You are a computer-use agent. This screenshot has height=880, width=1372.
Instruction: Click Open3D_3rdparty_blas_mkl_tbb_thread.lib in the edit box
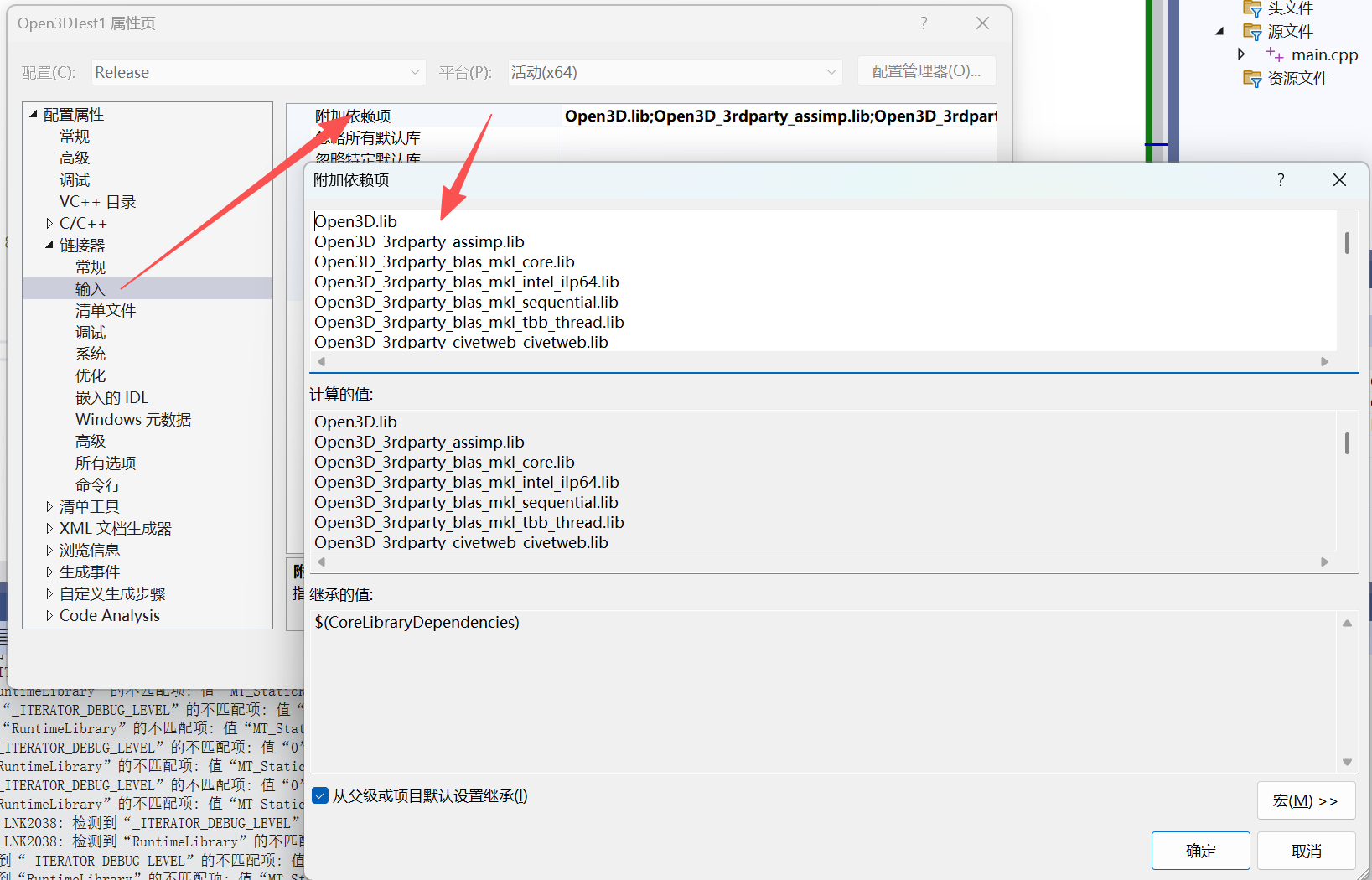coord(469,322)
